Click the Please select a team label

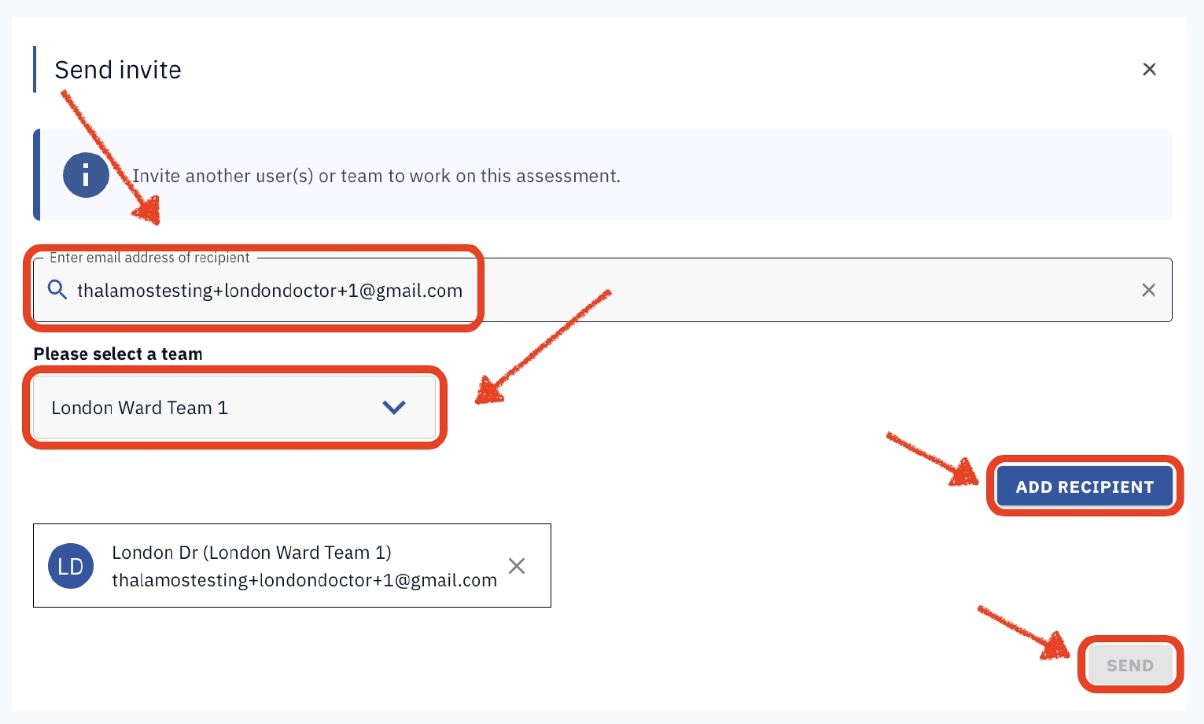pos(118,354)
